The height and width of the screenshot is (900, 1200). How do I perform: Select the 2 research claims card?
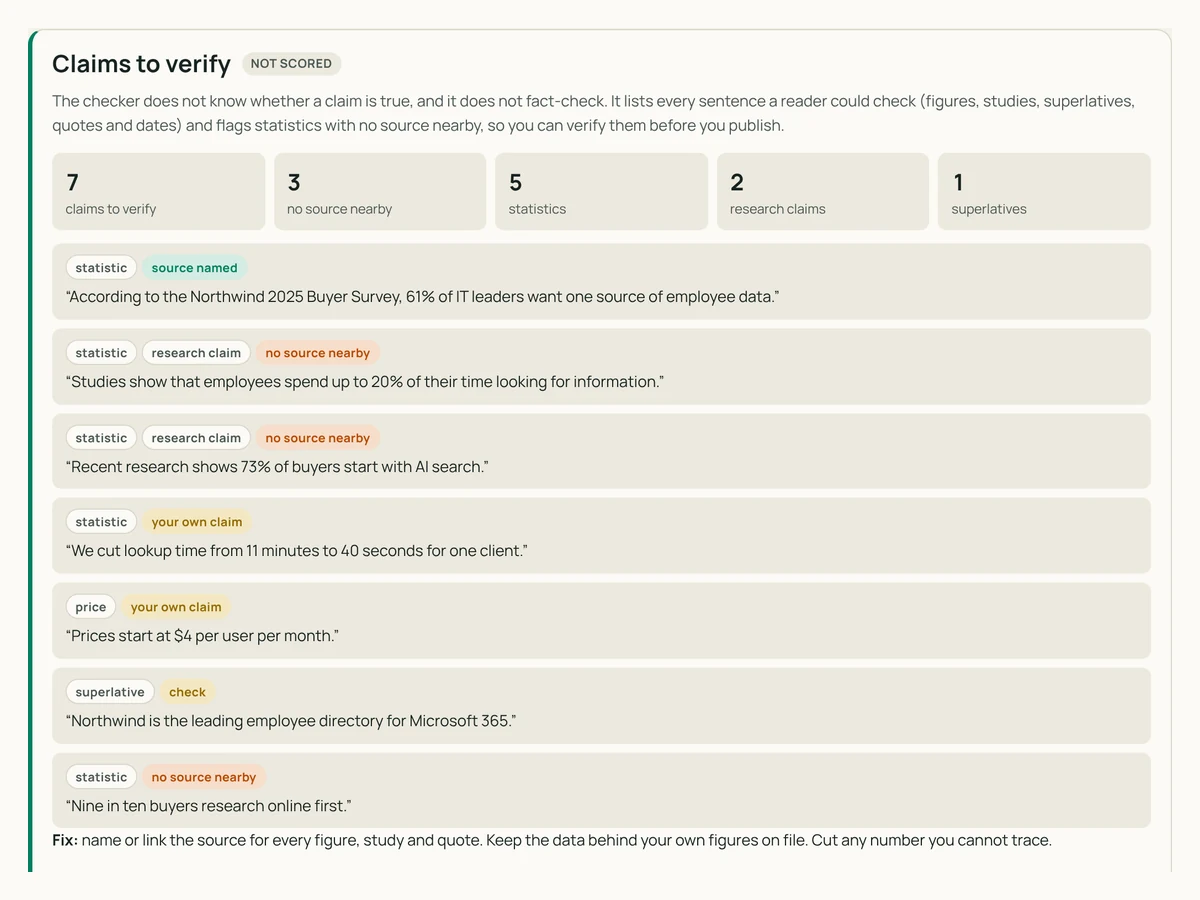(x=823, y=192)
